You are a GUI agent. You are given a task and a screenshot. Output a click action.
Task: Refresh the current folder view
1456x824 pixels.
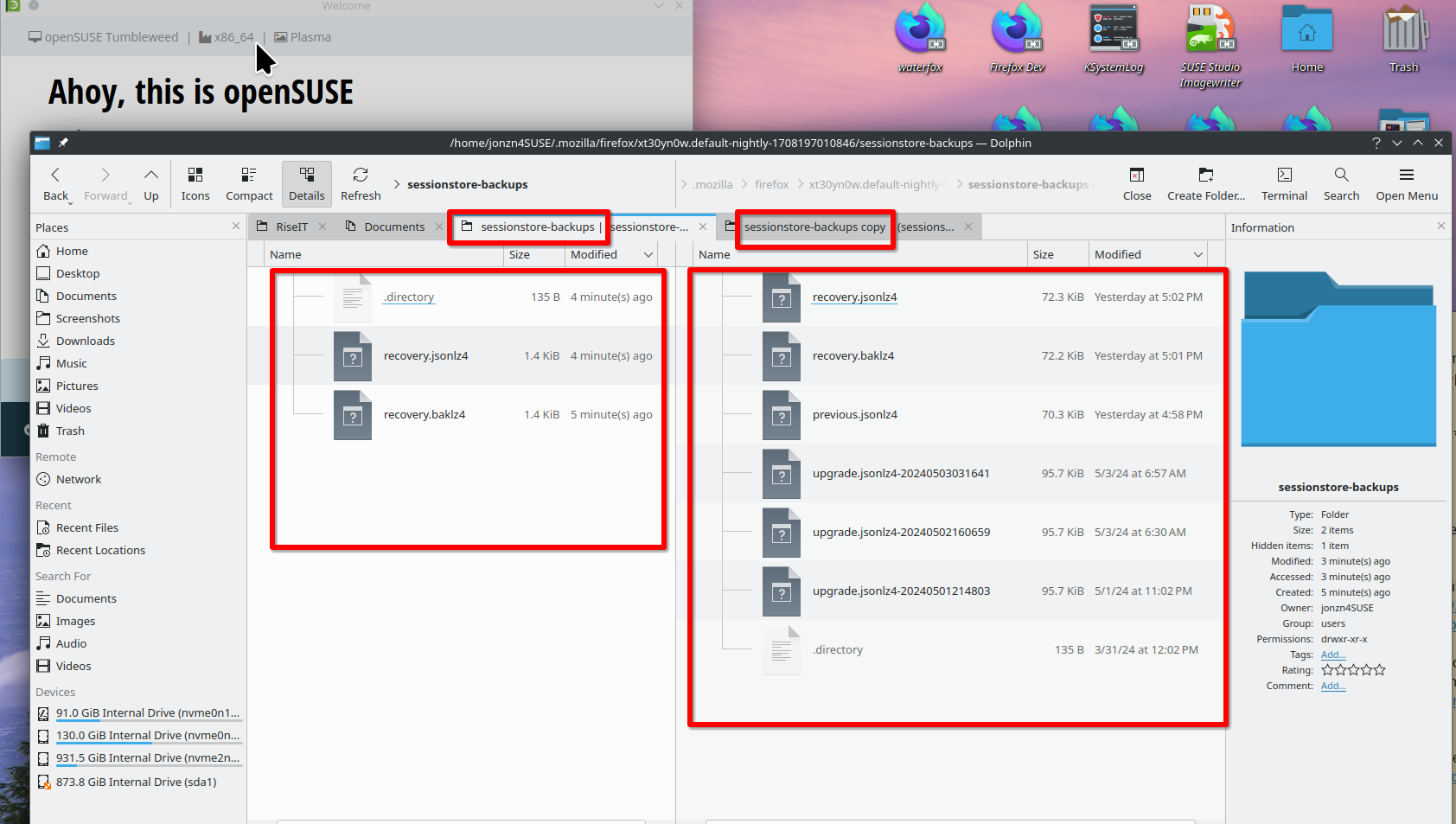[361, 184]
